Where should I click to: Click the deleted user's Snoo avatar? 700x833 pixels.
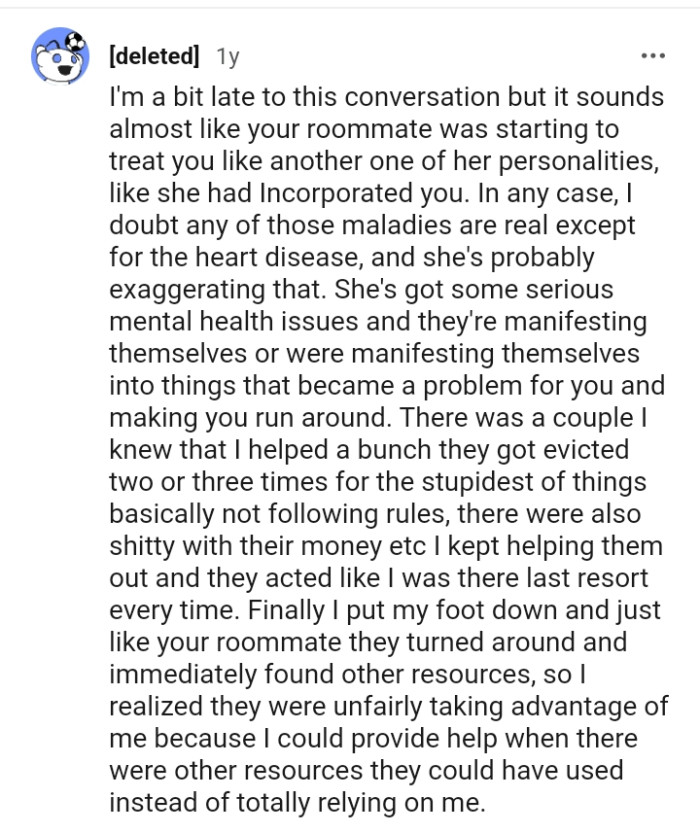pos(57,58)
